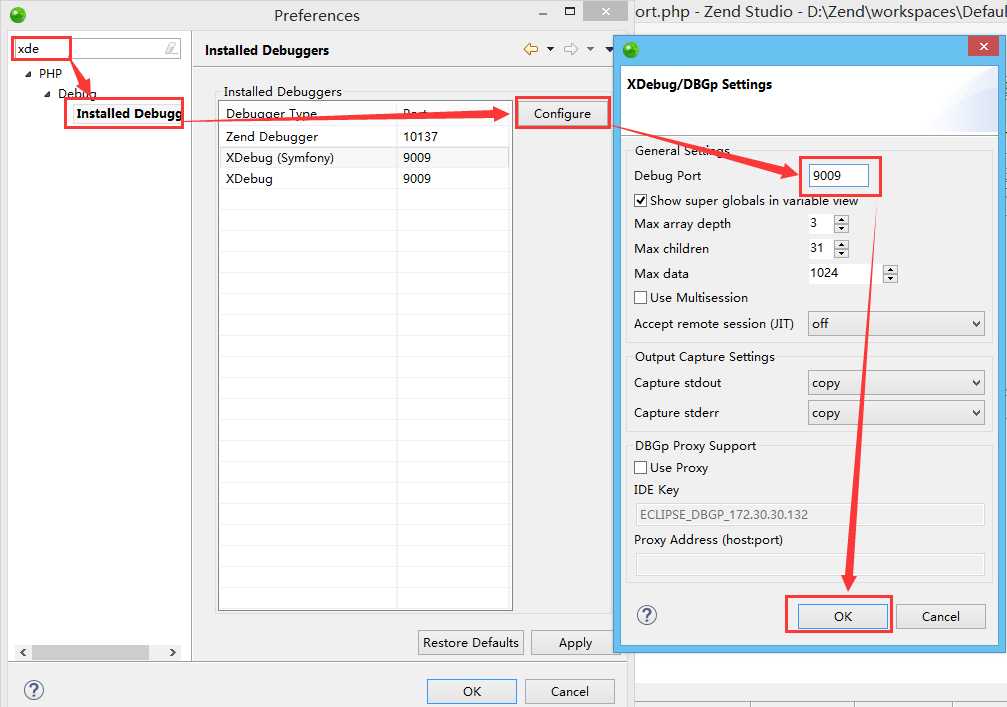Minimize the Preferences window
This screenshot has width=1007, height=707.
(x=543, y=13)
